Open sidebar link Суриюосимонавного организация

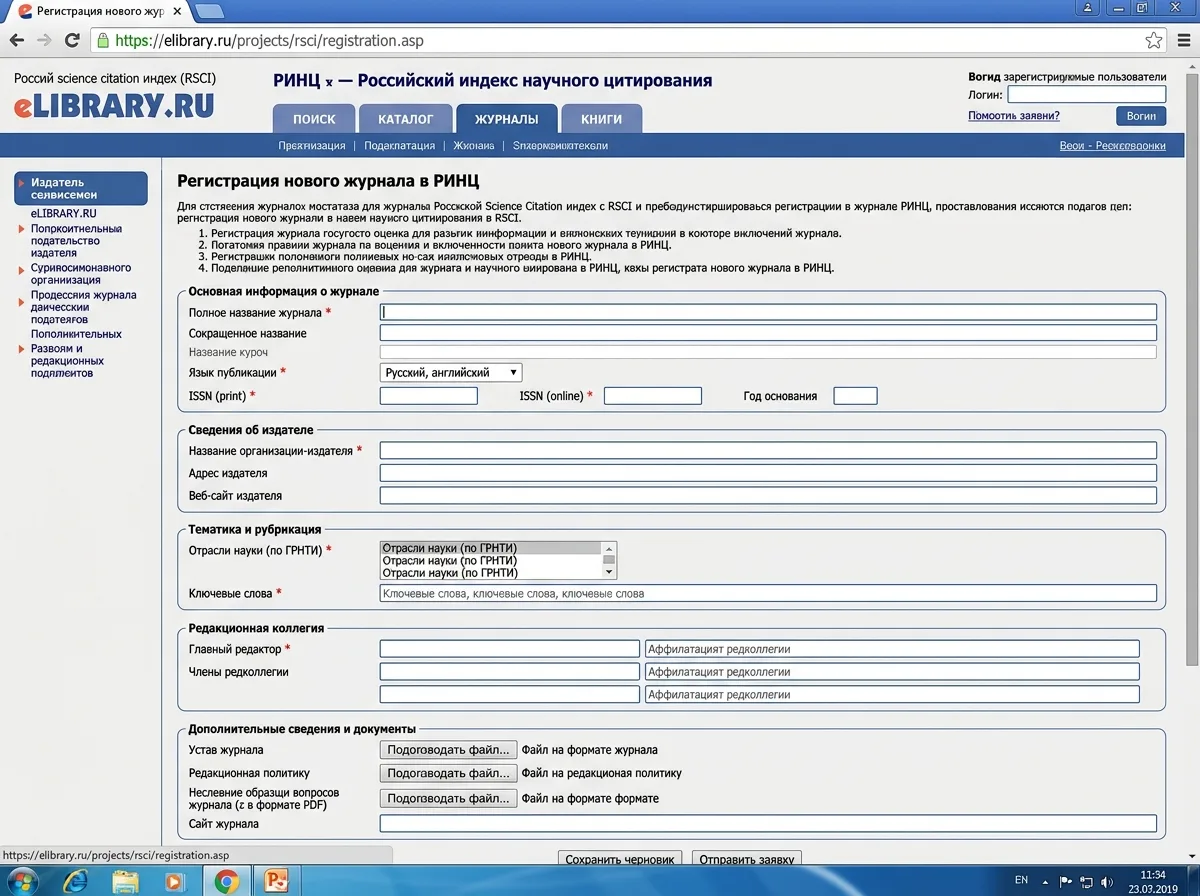pyautogui.click(x=81, y=274)
